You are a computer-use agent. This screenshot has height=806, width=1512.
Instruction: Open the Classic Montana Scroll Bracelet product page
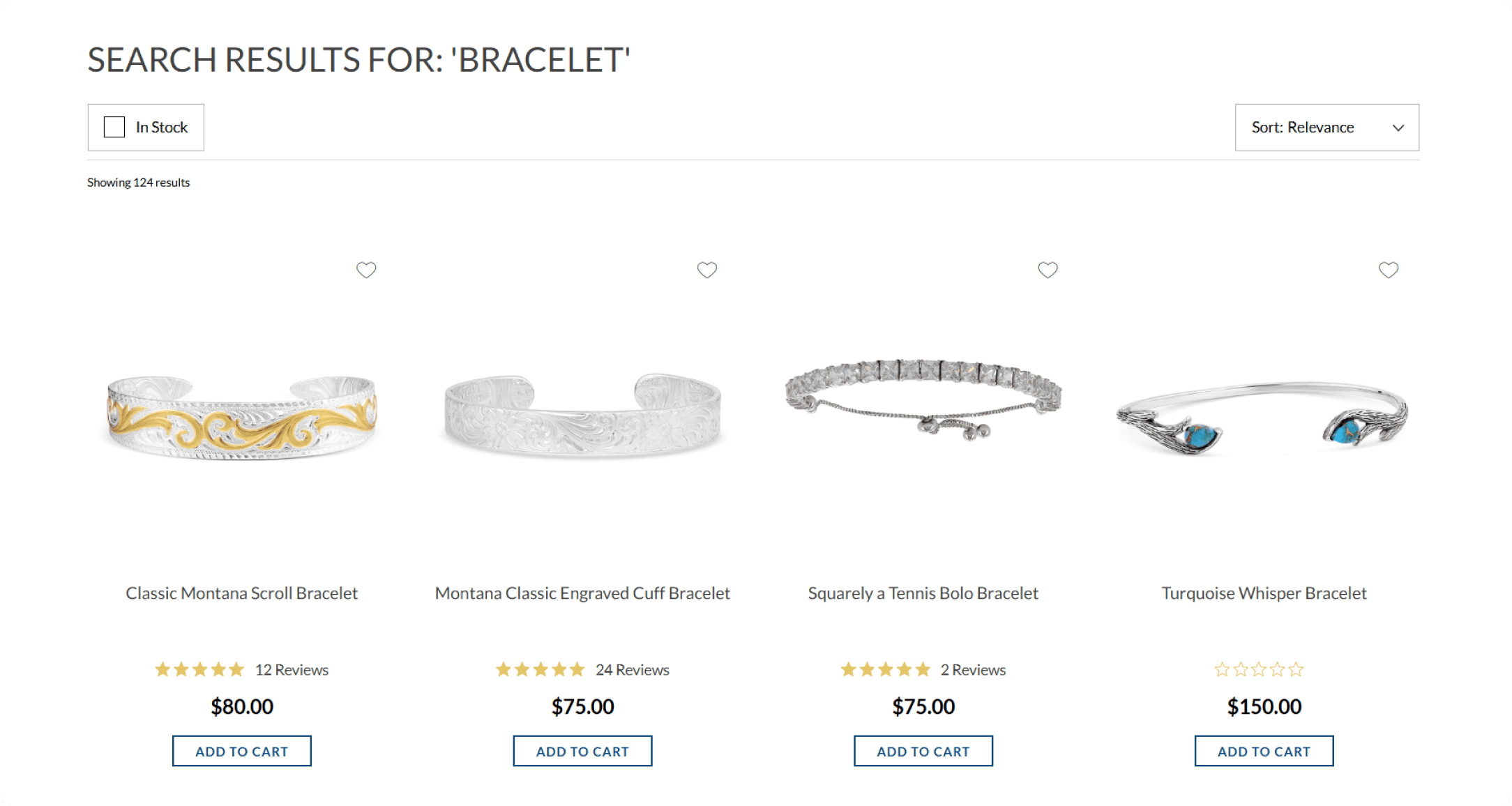point(241,593)
